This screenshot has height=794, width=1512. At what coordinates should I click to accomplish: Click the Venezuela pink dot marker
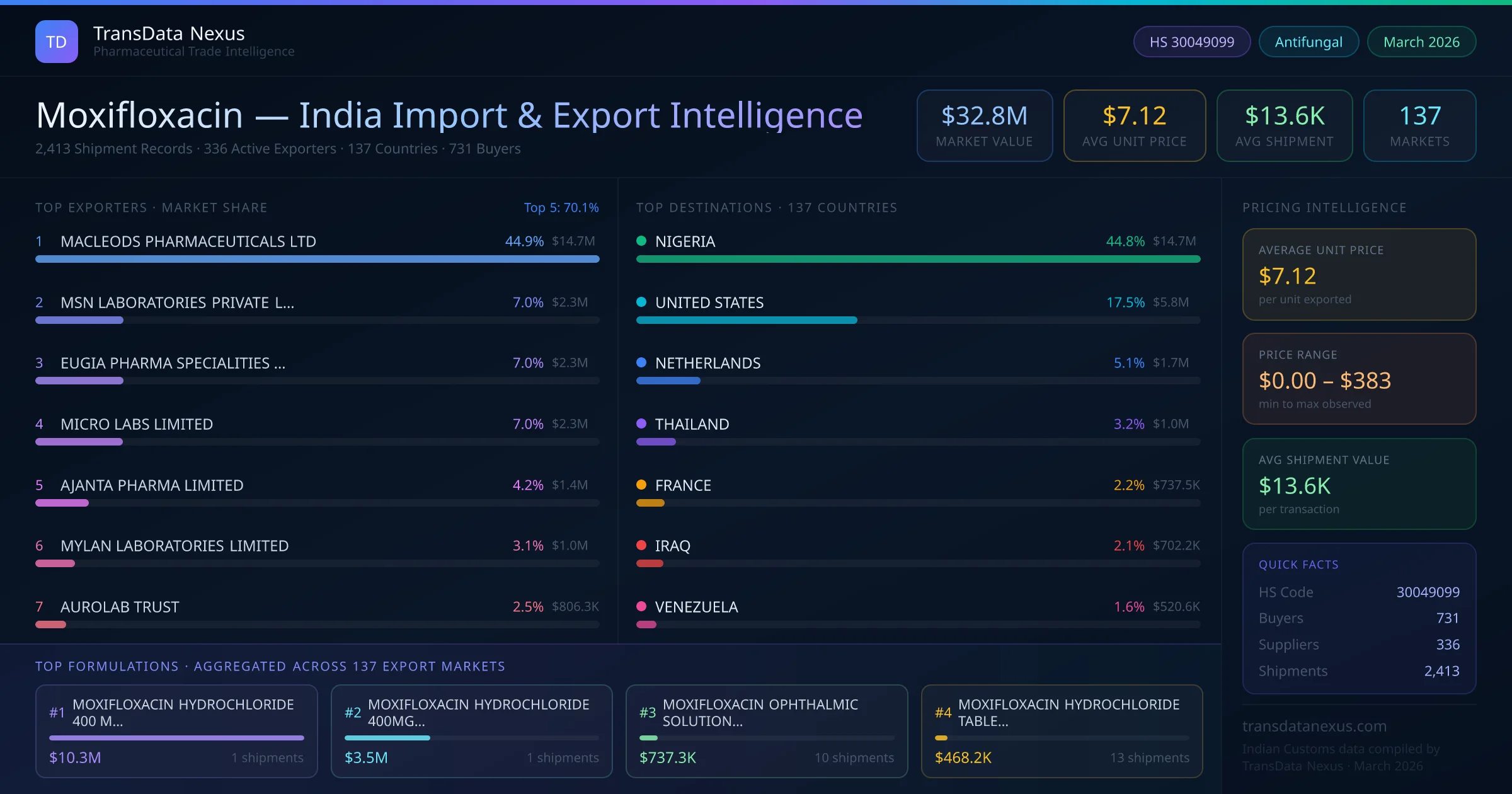pos(641,606)
